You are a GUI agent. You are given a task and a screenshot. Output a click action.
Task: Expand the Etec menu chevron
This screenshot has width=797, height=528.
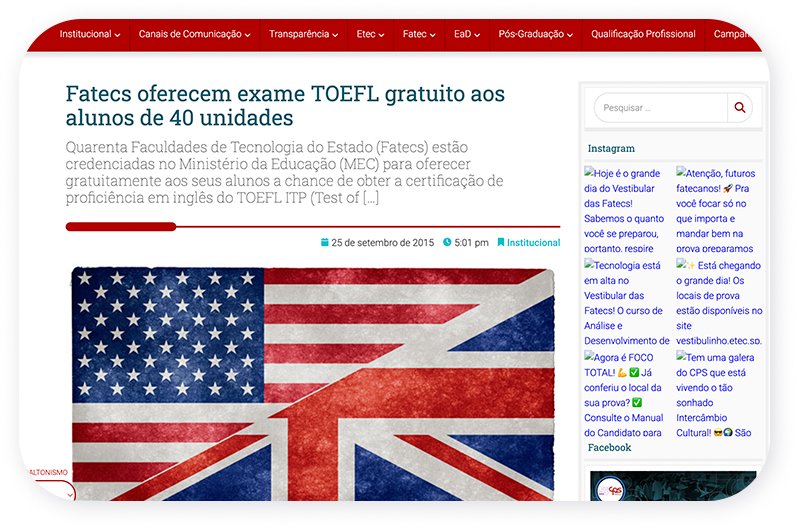tap(382, 35)
